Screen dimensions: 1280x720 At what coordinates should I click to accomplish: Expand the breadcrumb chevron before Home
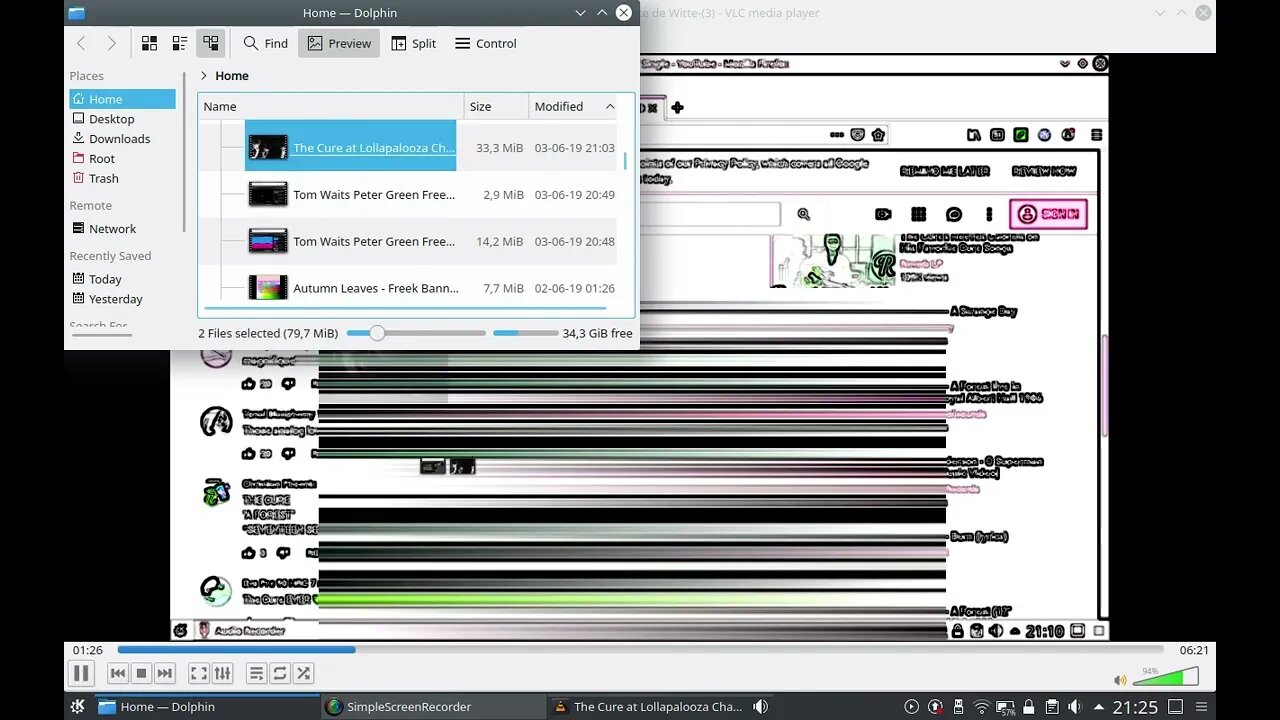click(204, 75)
